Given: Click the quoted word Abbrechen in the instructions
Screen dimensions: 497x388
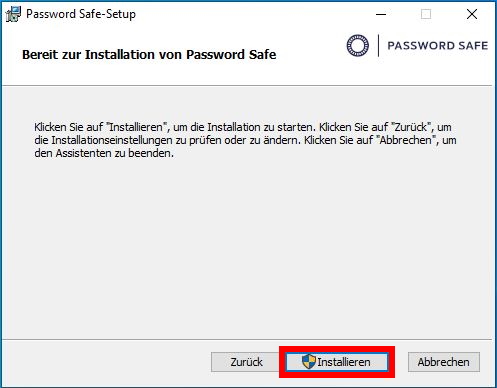Looking at the screenshot, I should (x=406, y=140).
